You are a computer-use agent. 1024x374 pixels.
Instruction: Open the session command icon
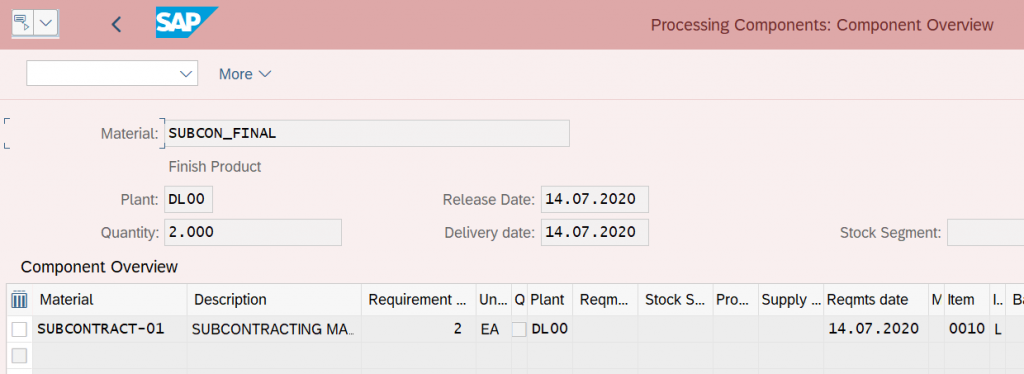pos(22,24)
